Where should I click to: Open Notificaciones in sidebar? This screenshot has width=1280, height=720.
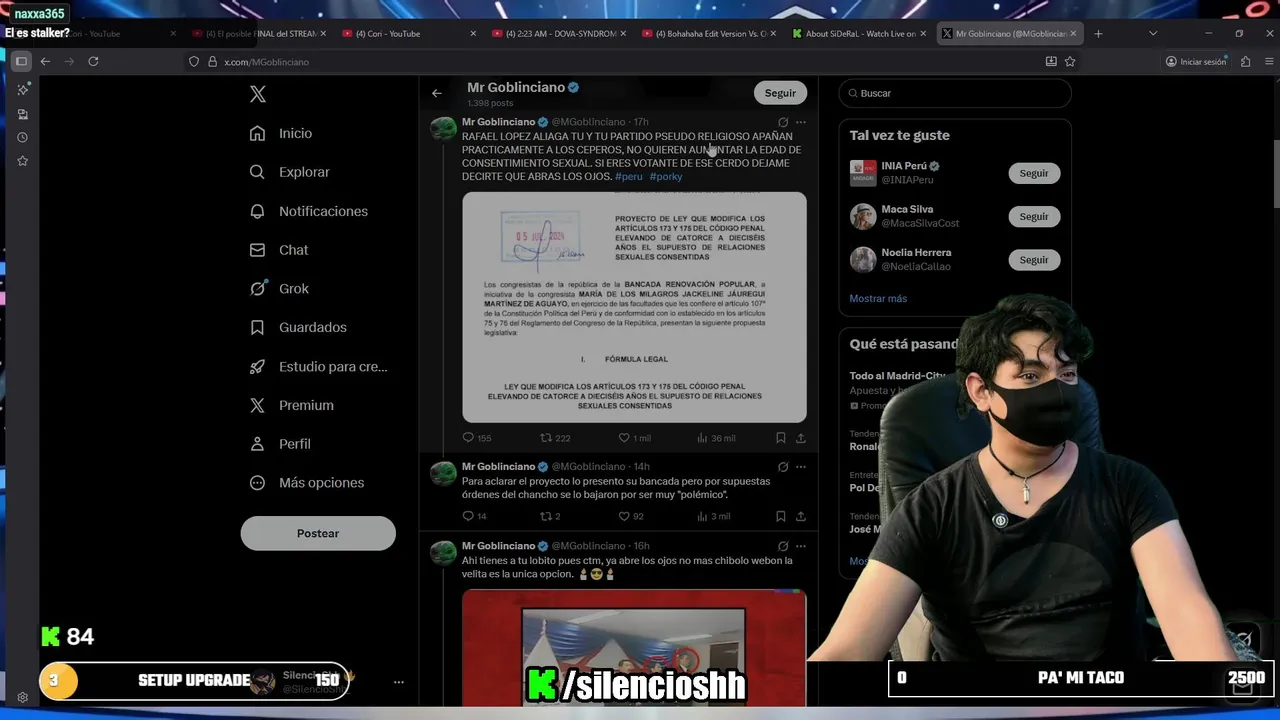click(309, 211)
